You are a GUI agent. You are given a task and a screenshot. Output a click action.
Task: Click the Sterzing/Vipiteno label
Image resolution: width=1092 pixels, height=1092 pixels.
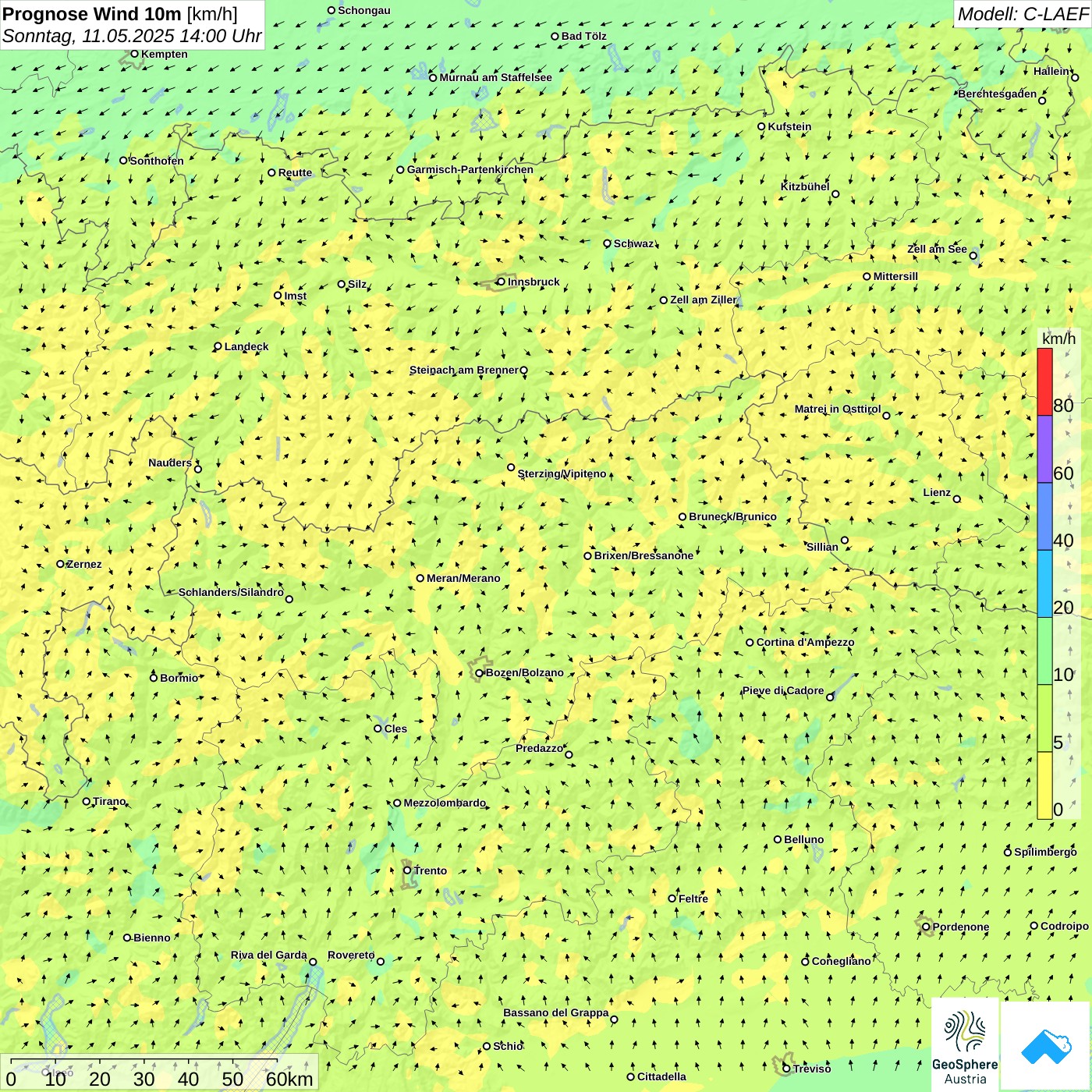coord(562,473)
